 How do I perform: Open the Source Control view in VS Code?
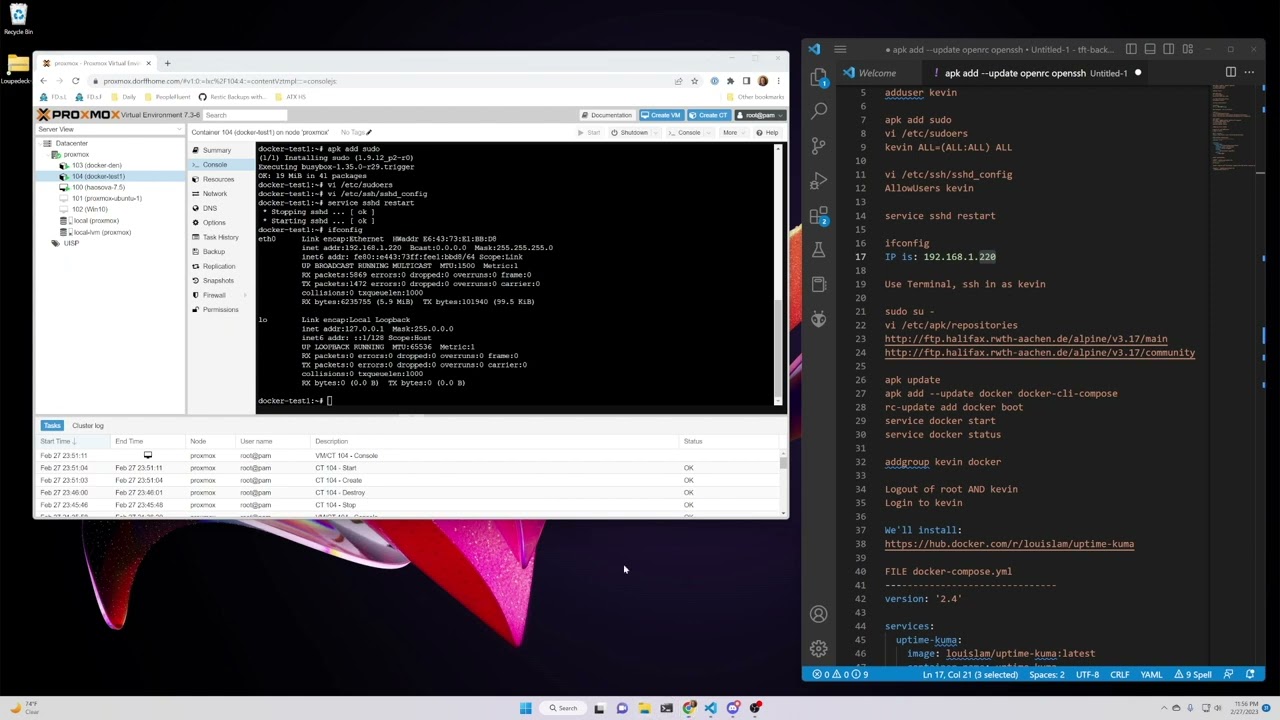click(x=819, y=145)
